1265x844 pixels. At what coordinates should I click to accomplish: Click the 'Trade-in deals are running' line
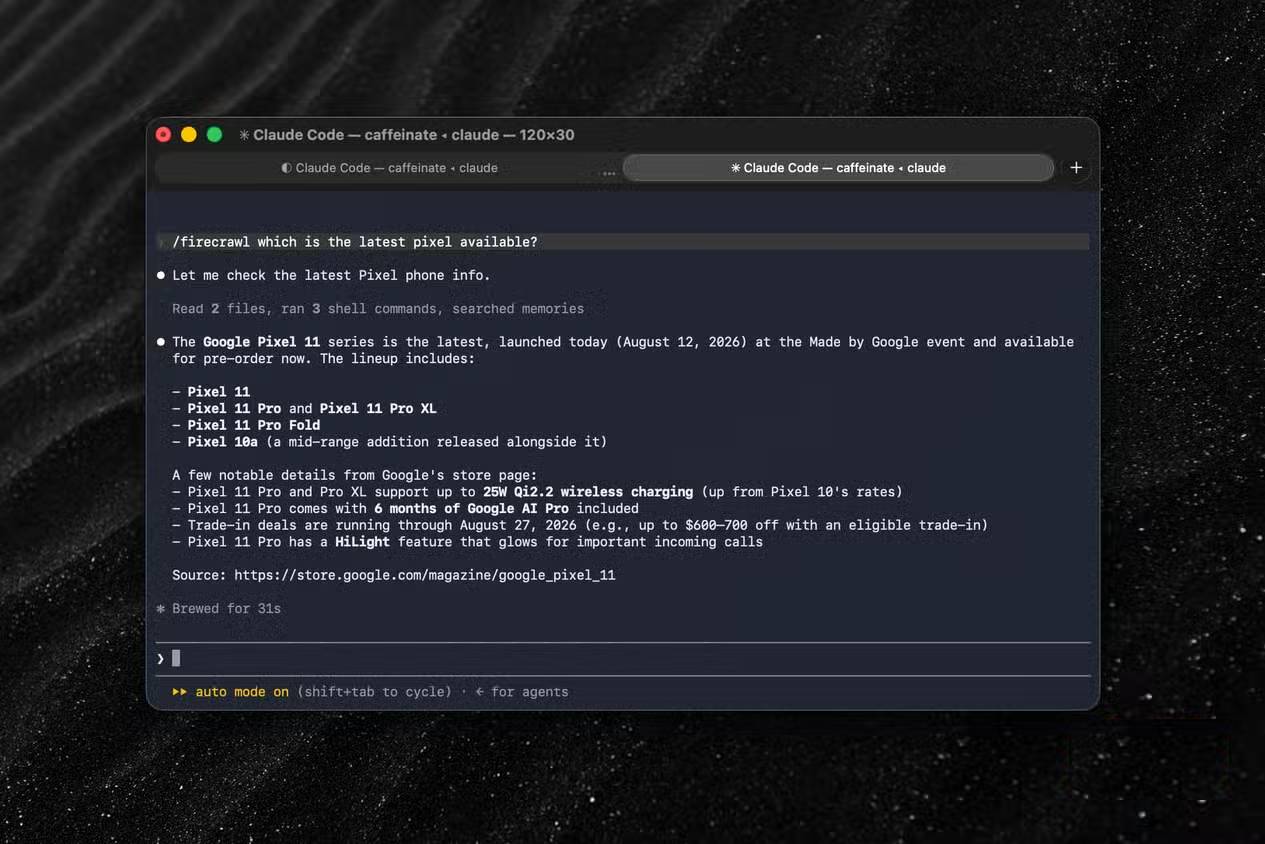[580, 525]
